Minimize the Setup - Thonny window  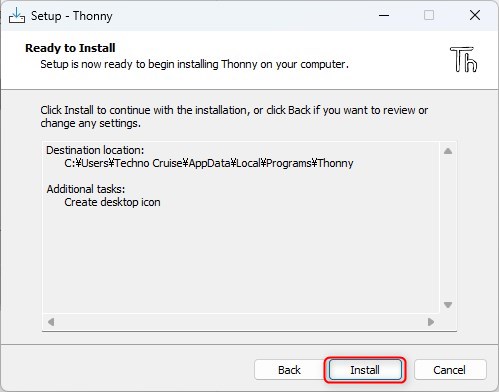coord(384,15)
